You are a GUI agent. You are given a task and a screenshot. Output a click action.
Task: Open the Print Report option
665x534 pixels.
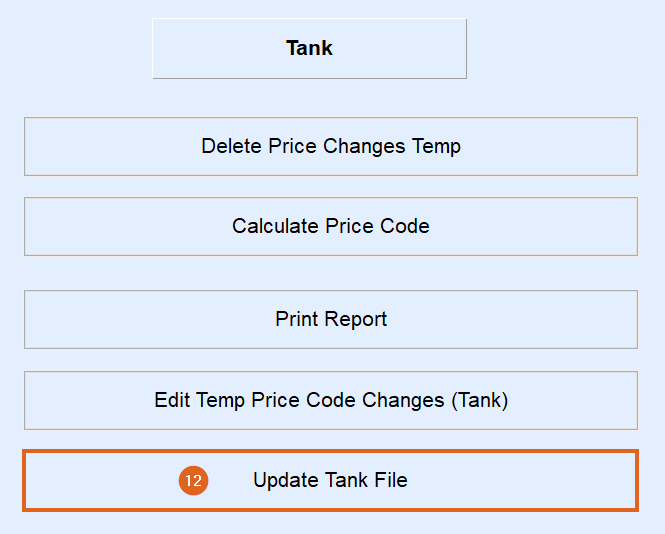(330, 319)
